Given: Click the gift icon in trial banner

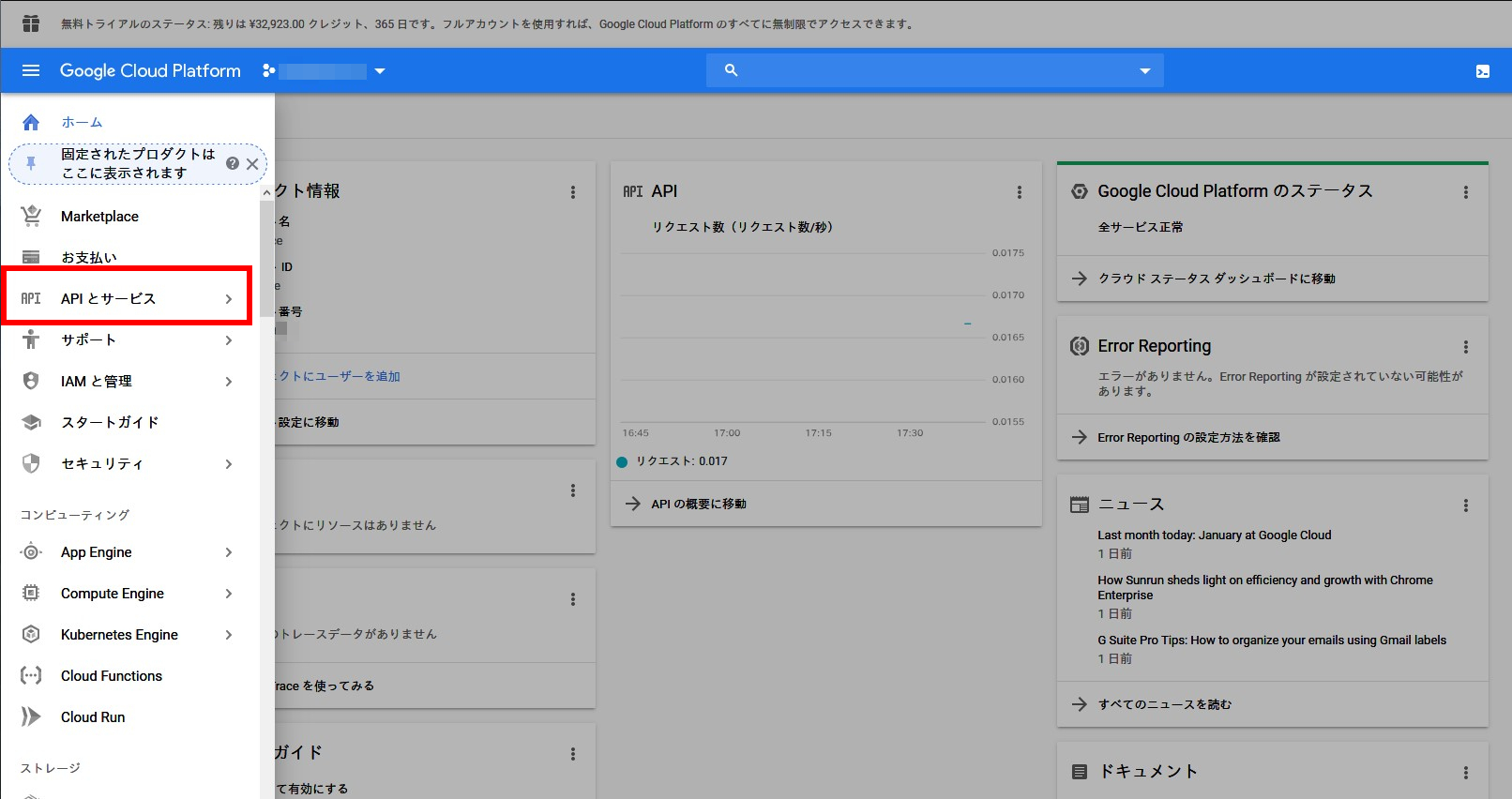Looking at the screenshot, I should click(31, 23).
